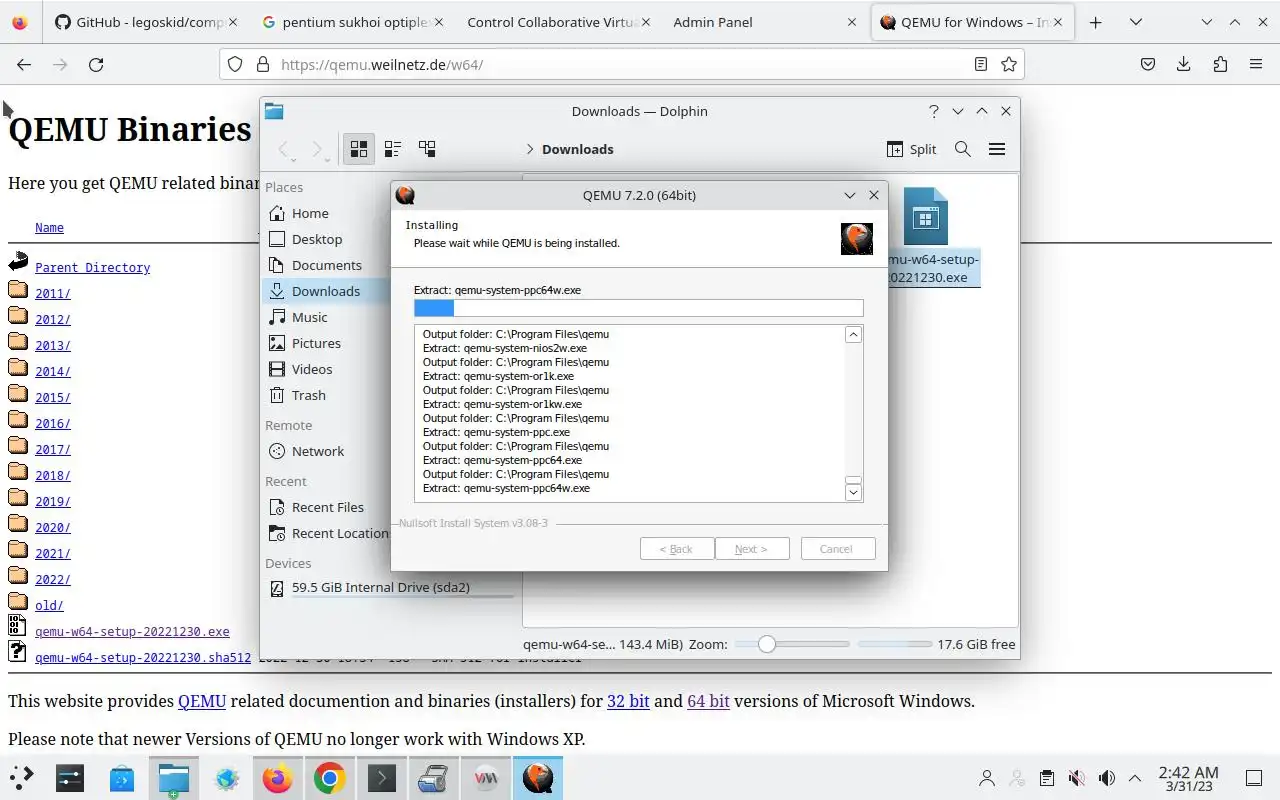Toggle Firefox reader view
Image resolution: width=1280 pixels, height=800 pixels.
pyautogui.click(x=981, y=64)
